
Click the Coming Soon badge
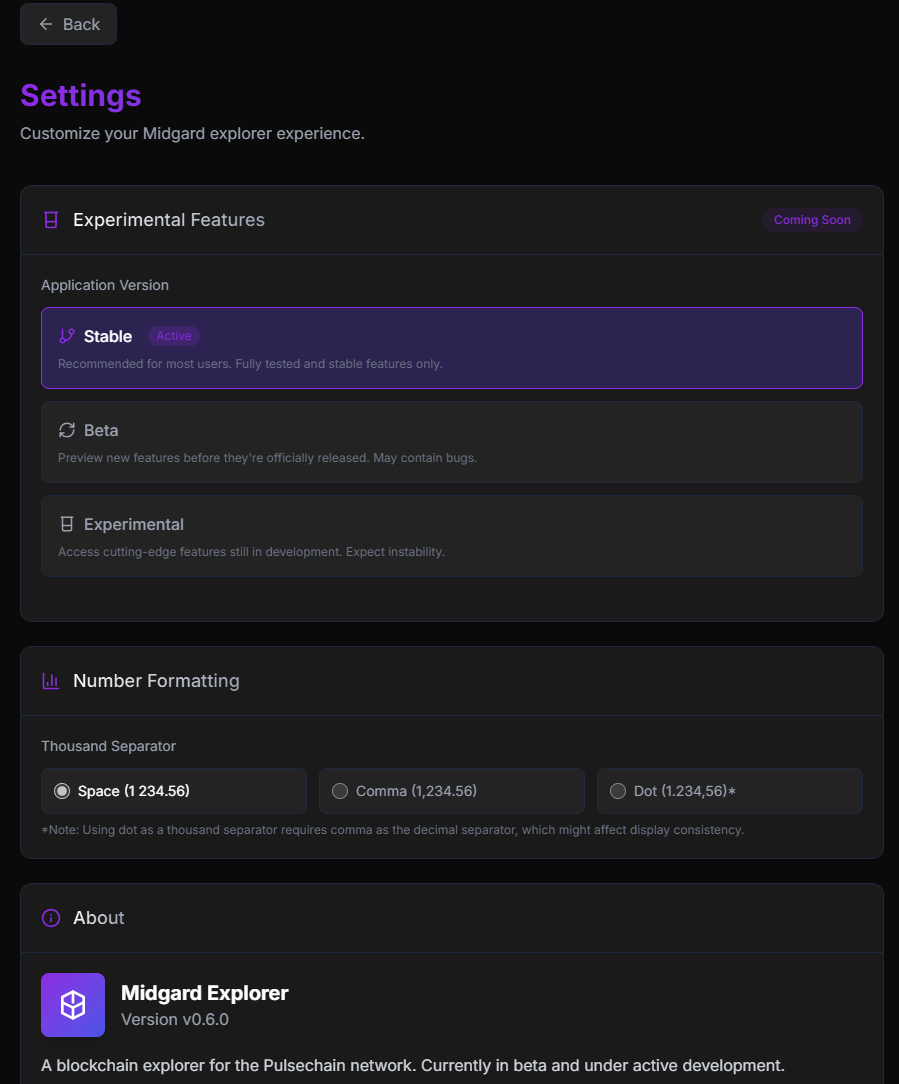(x=812, y=220)
